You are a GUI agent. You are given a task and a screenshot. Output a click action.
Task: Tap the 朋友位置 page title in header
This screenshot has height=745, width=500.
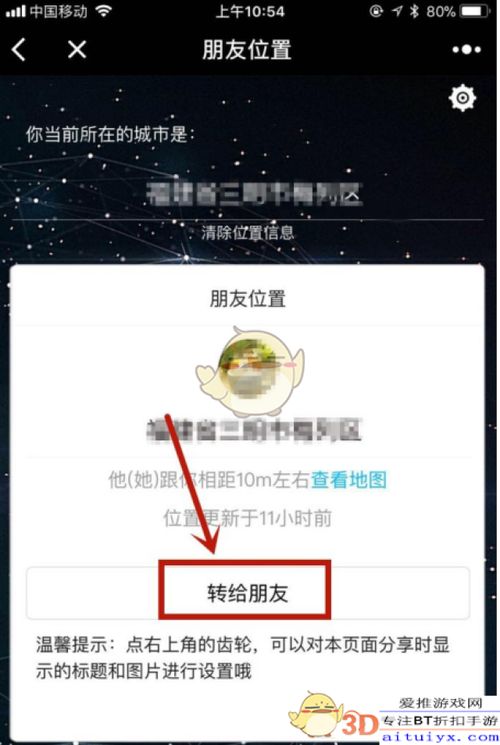(x=247, y=49)
